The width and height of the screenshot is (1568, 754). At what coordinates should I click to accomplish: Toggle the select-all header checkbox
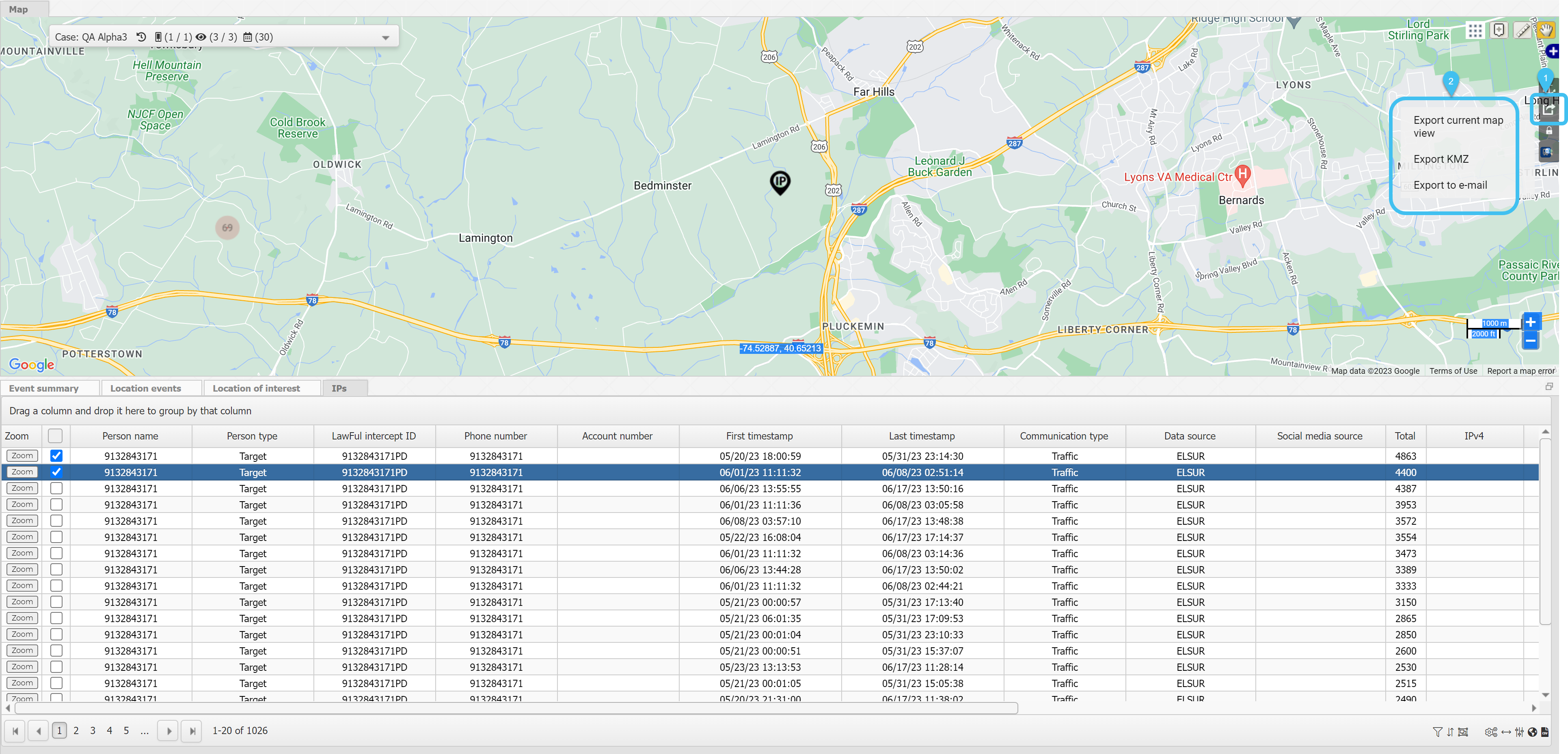[55, 436]
